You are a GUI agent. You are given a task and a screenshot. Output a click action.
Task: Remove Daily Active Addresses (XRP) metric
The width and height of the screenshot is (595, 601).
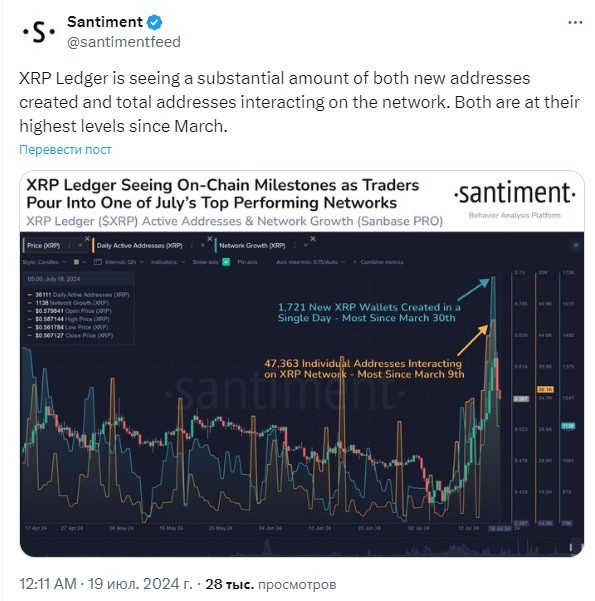[x=203, y=245]
